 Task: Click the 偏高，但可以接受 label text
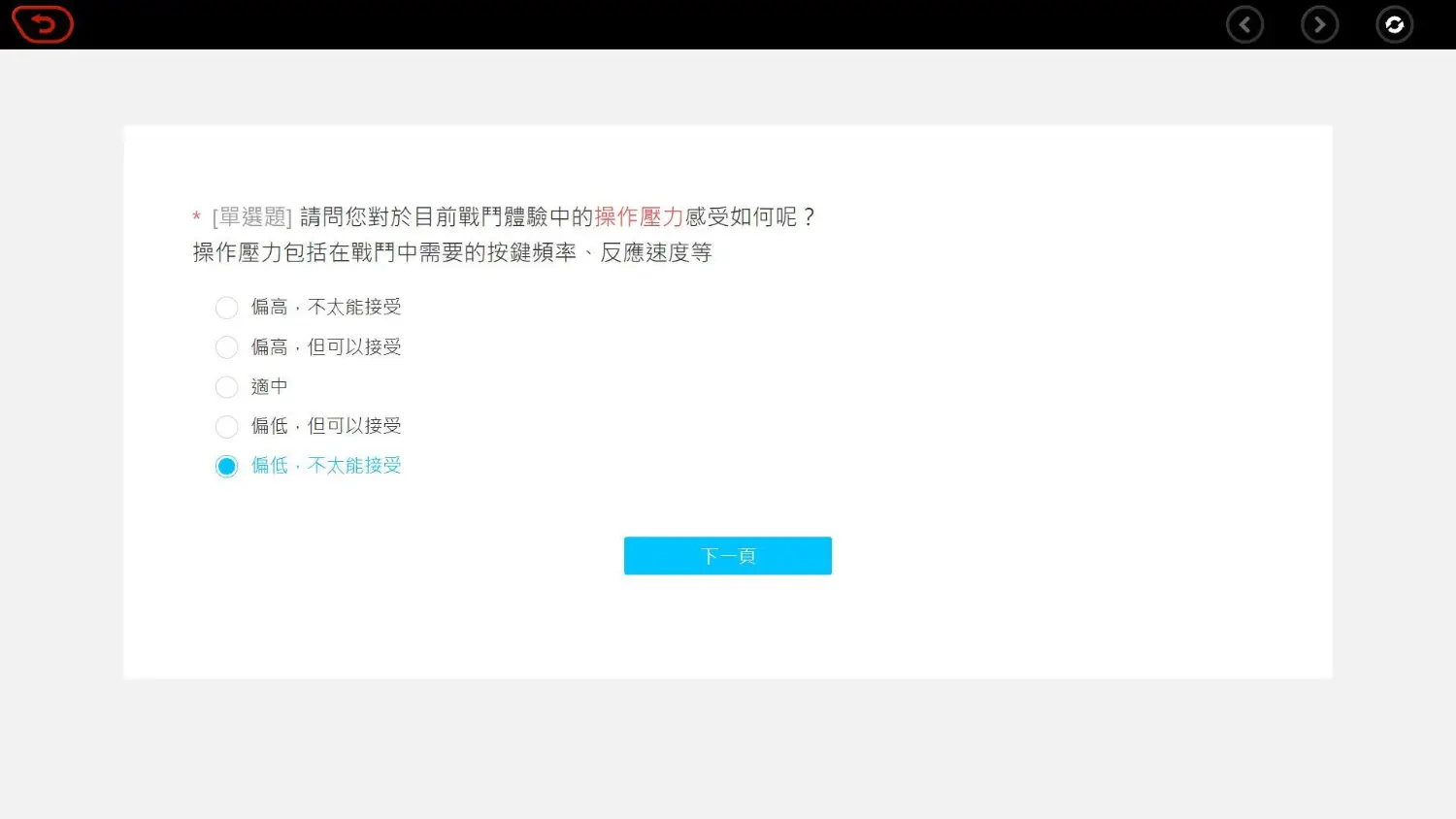[326, 347]
